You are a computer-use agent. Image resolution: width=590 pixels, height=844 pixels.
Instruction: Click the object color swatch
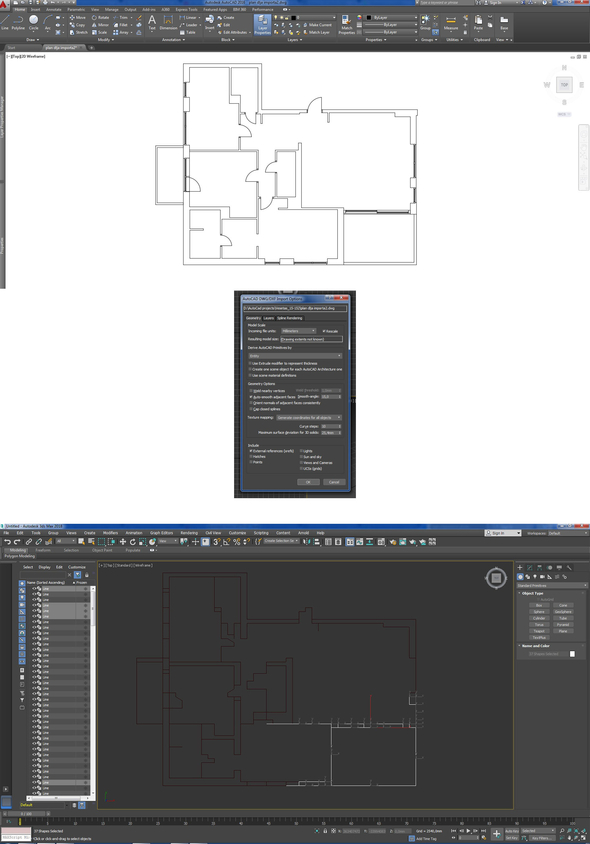(572, 654)
